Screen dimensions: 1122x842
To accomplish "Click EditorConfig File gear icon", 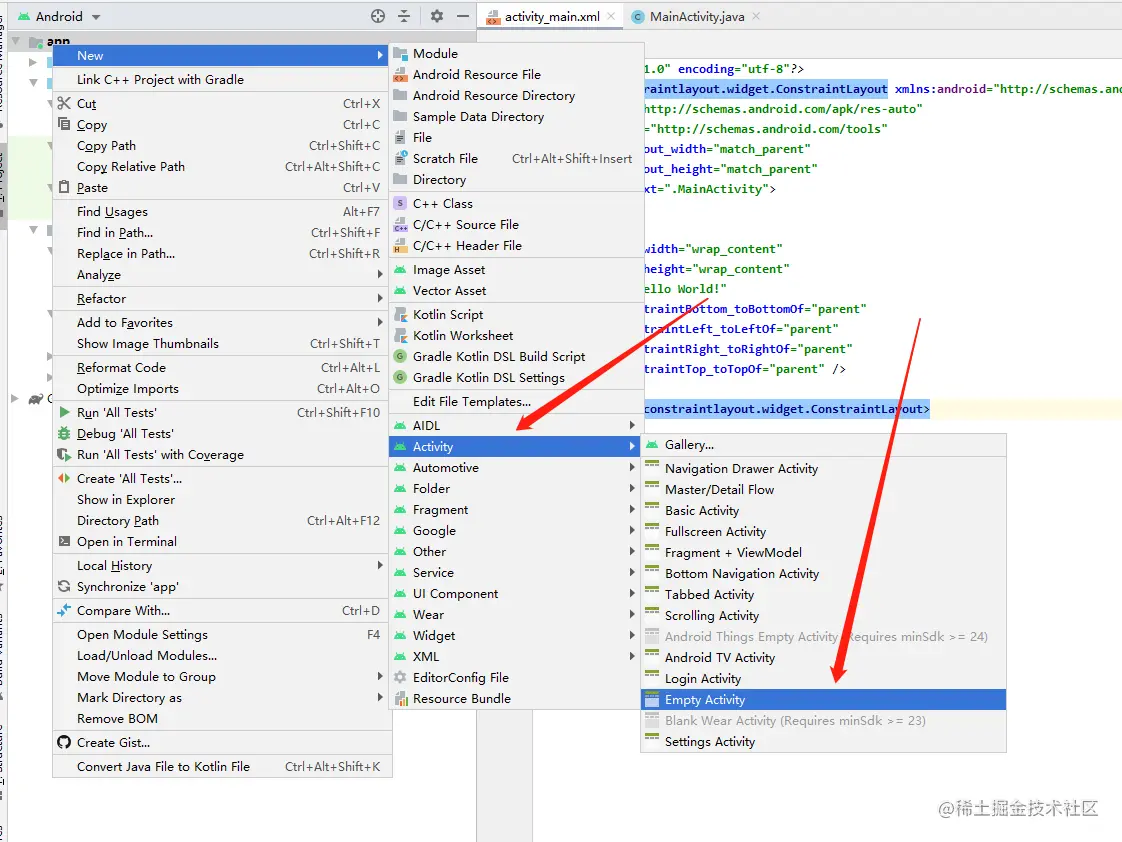I will [401, 677].
